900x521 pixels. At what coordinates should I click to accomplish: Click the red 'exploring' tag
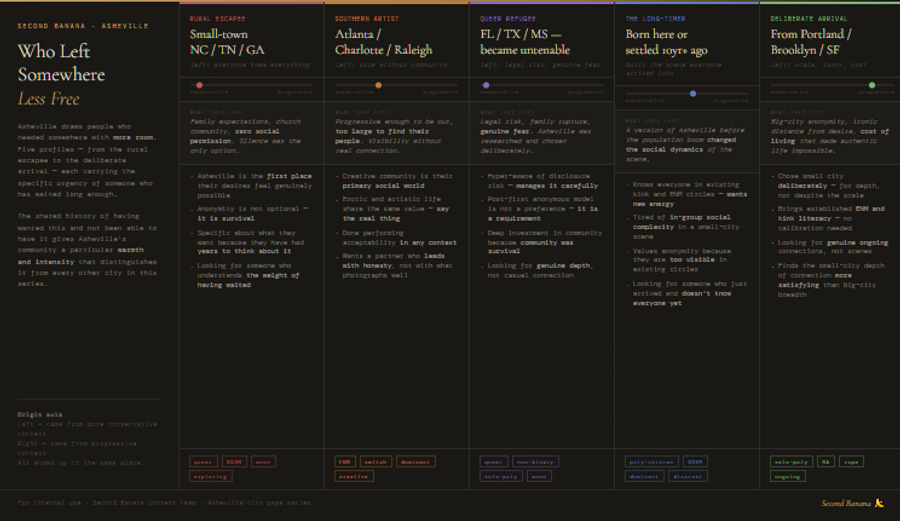[x=211, y=476]
